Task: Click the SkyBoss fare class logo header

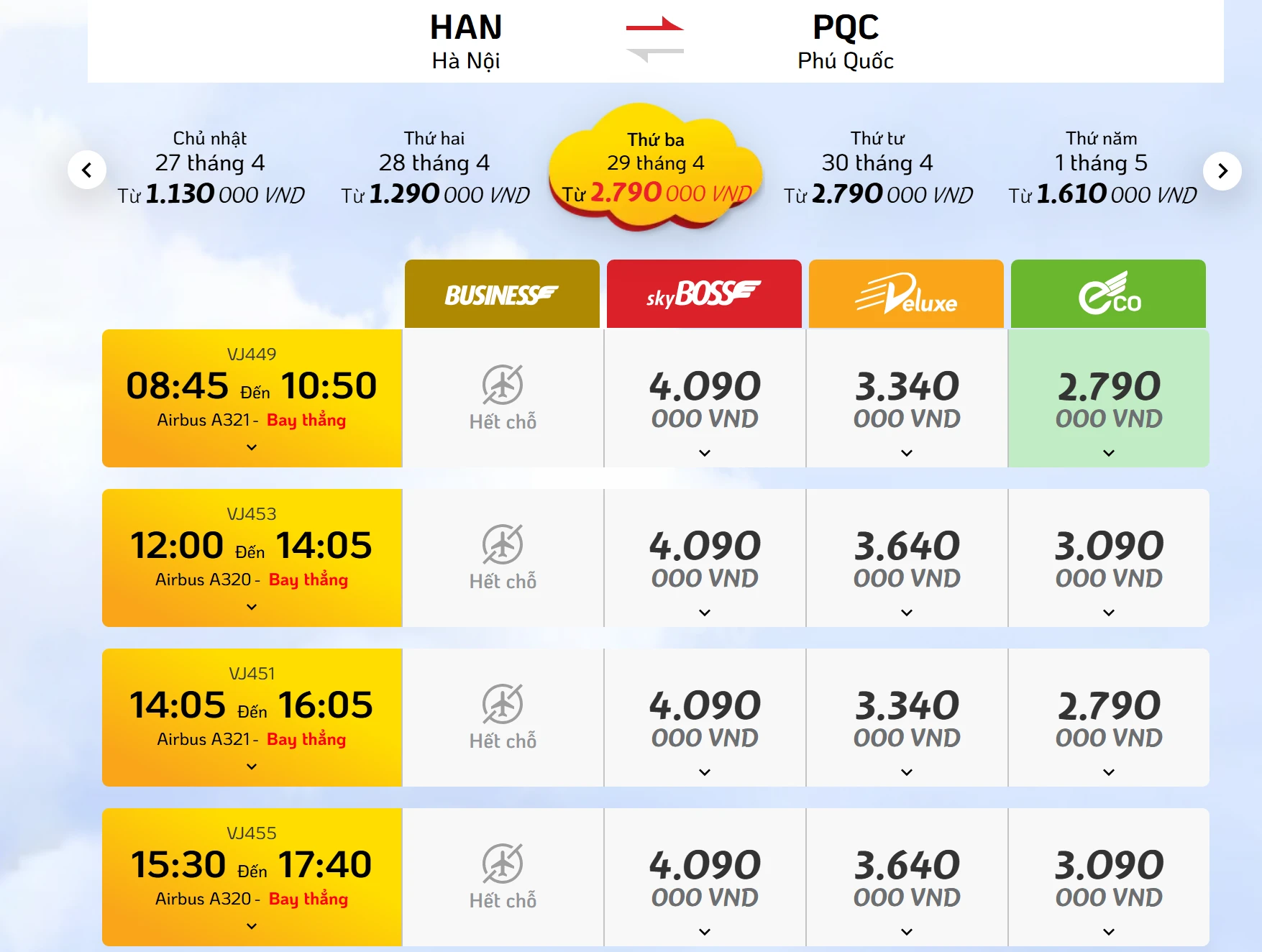Action: point(704,293)
